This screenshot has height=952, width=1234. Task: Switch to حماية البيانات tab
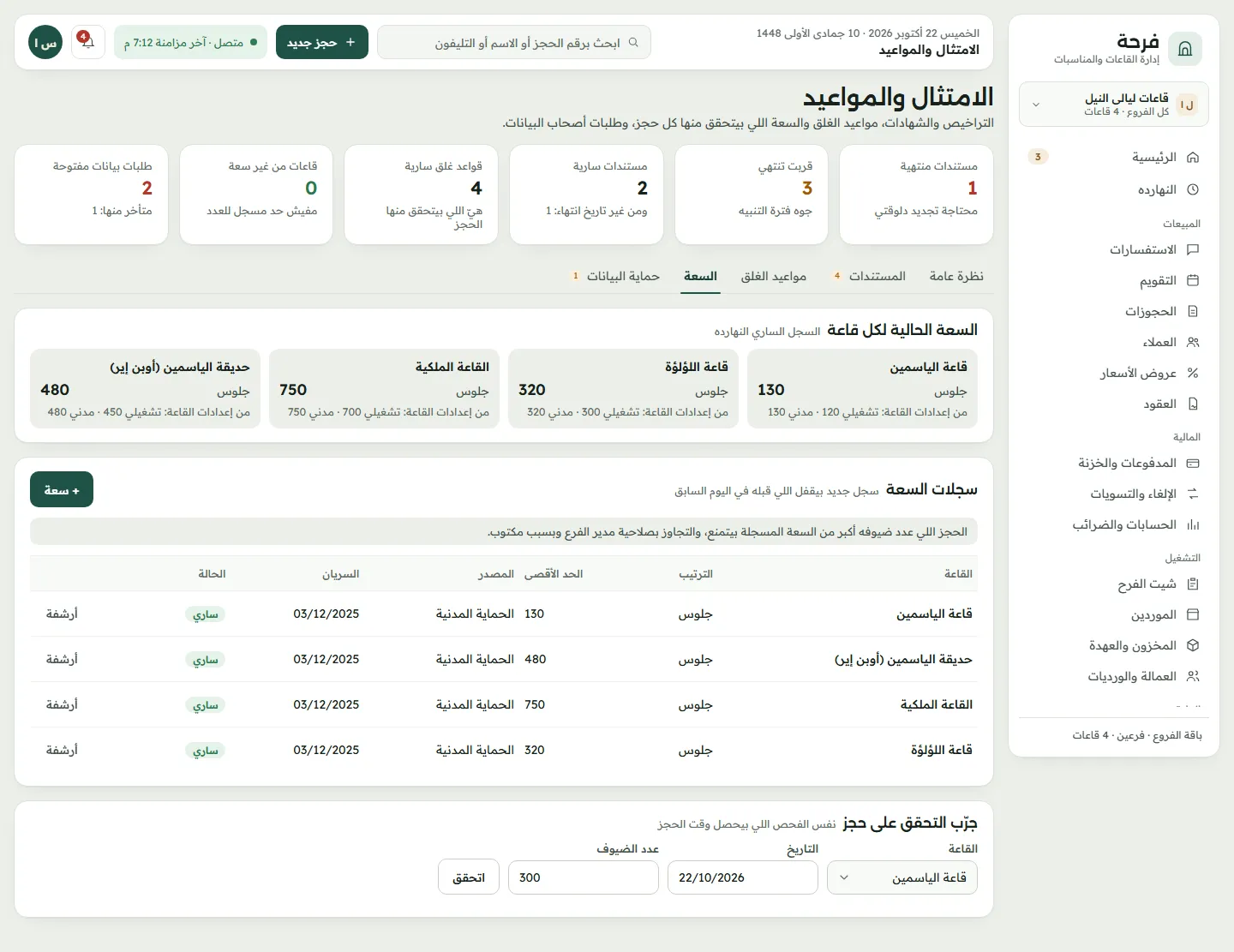616,276
